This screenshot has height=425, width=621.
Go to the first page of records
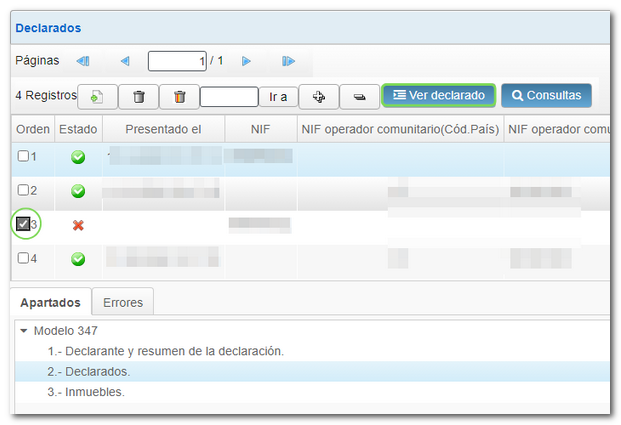(x=83, y=61)
